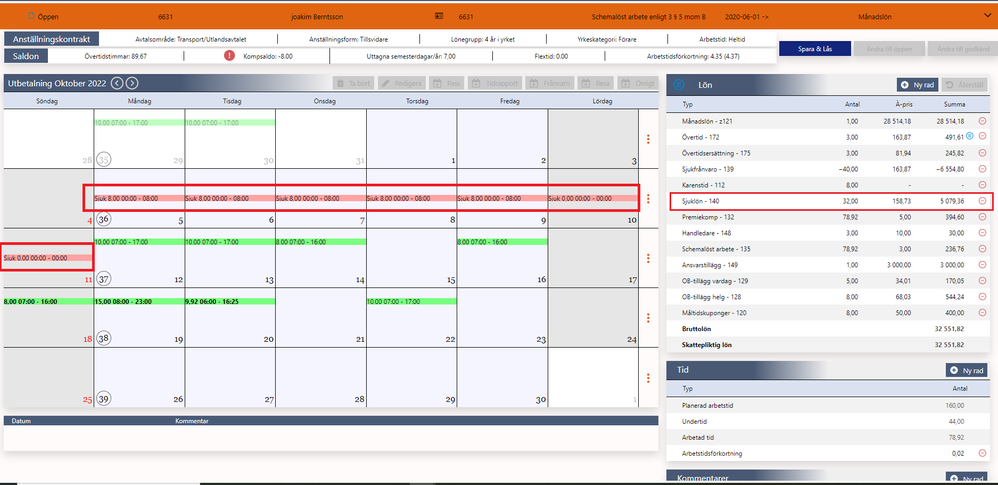This screenshot has height=485, width=998.
Task: Select Friday 16 shift 8.00 07:00 - 16:00
Action: coord(503,242)
